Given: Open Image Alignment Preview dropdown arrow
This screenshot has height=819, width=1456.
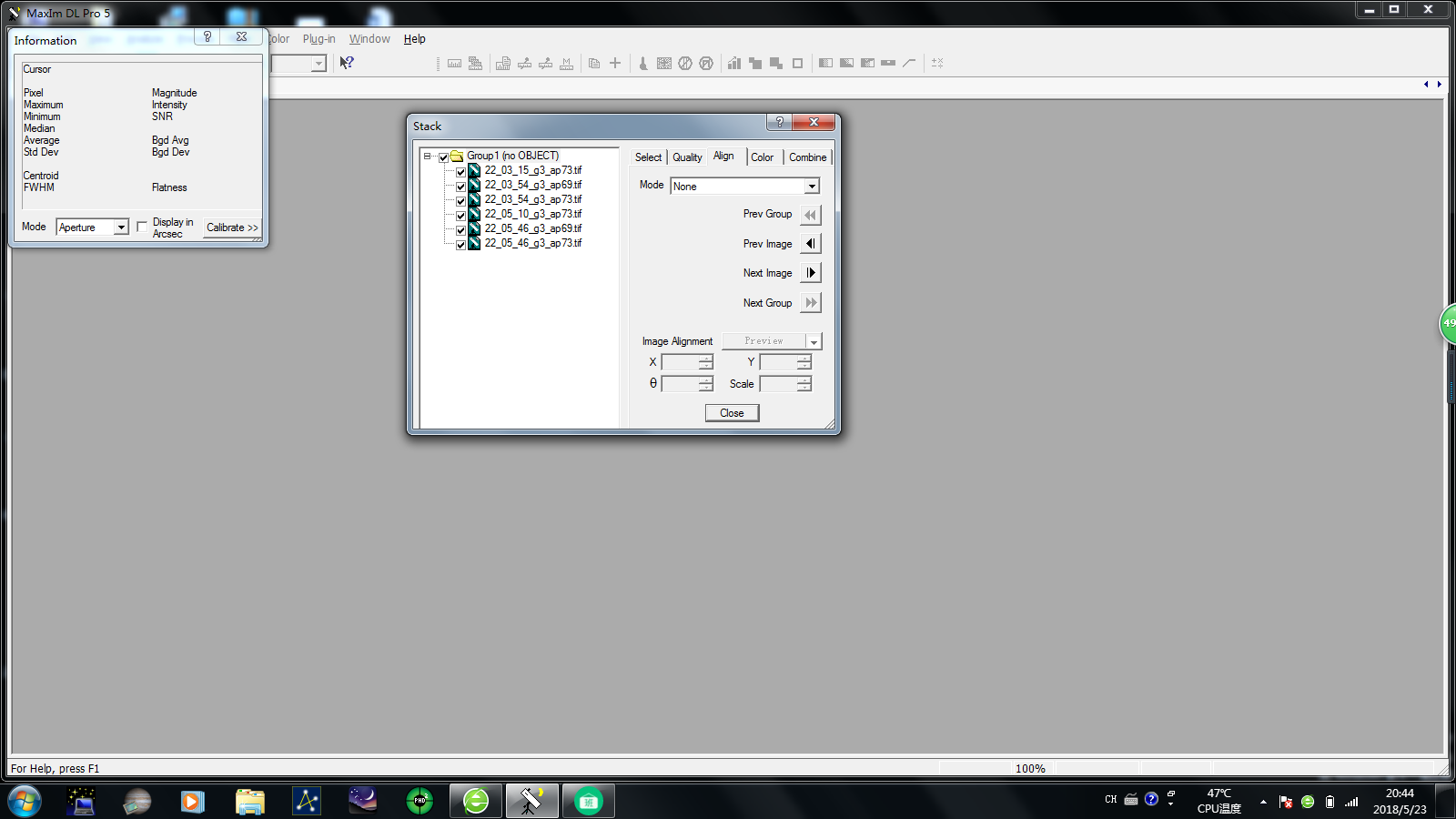Looking at the screenshot, I should coord(814,341).
